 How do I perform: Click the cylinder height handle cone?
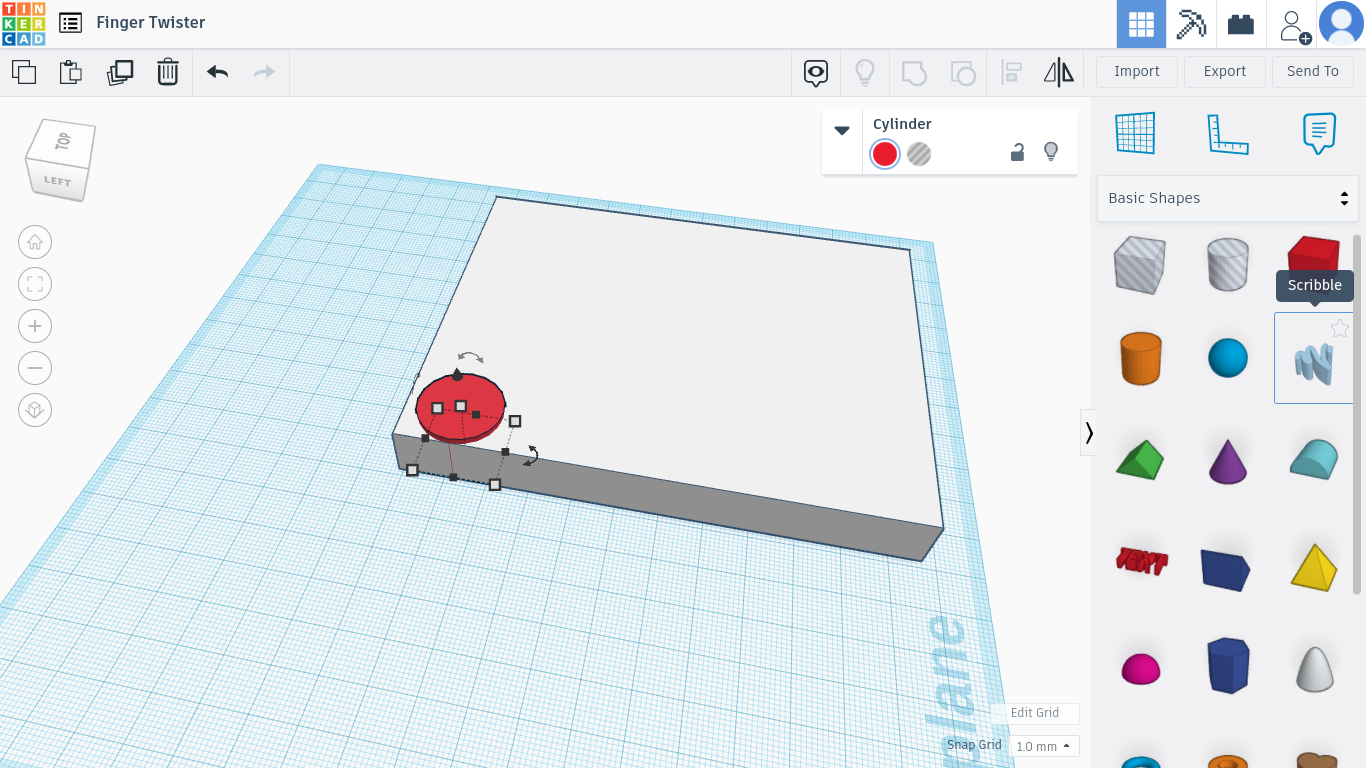click(457, 374)
